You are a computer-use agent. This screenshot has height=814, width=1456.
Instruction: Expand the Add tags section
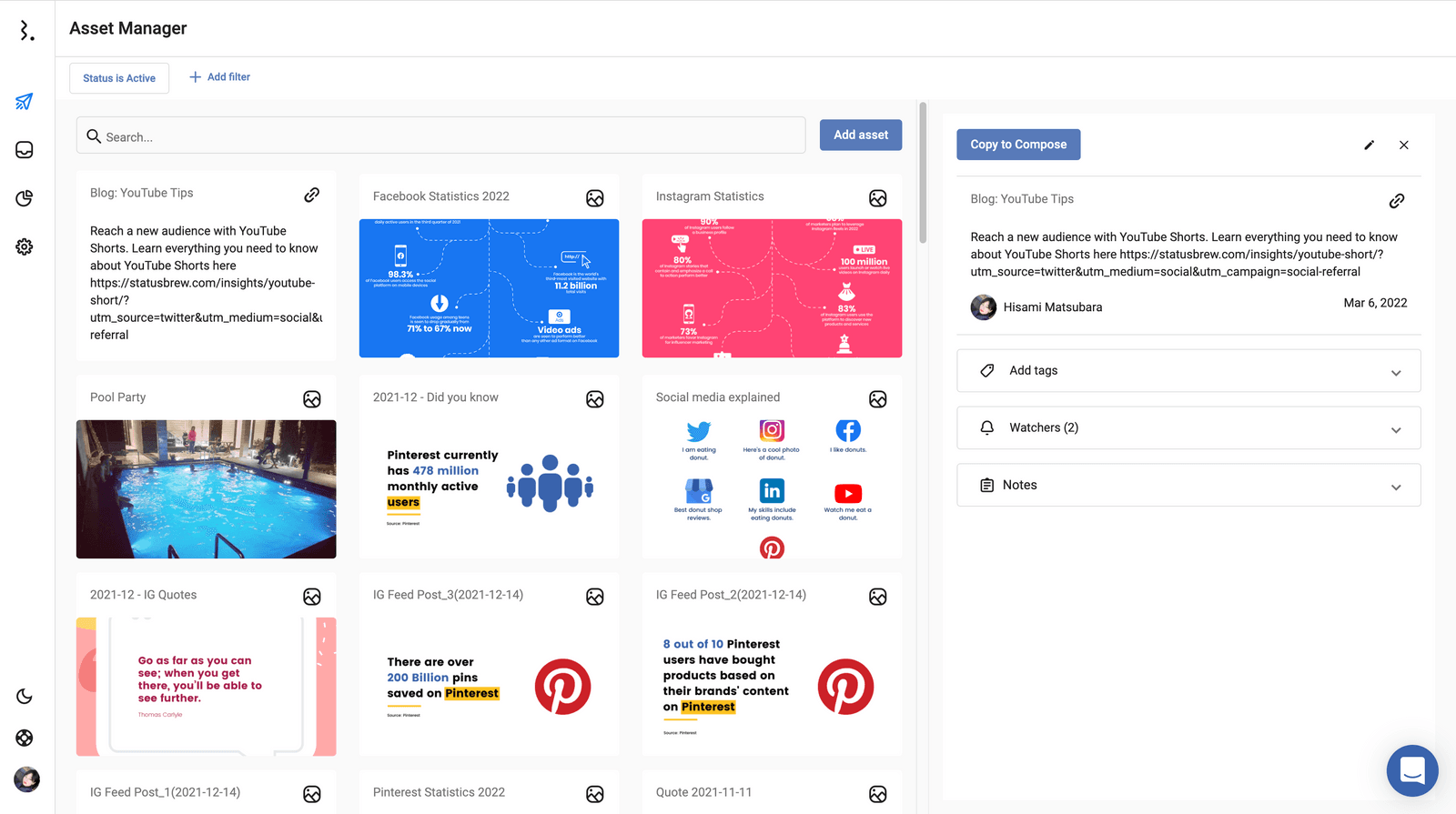pos(1188,371)
